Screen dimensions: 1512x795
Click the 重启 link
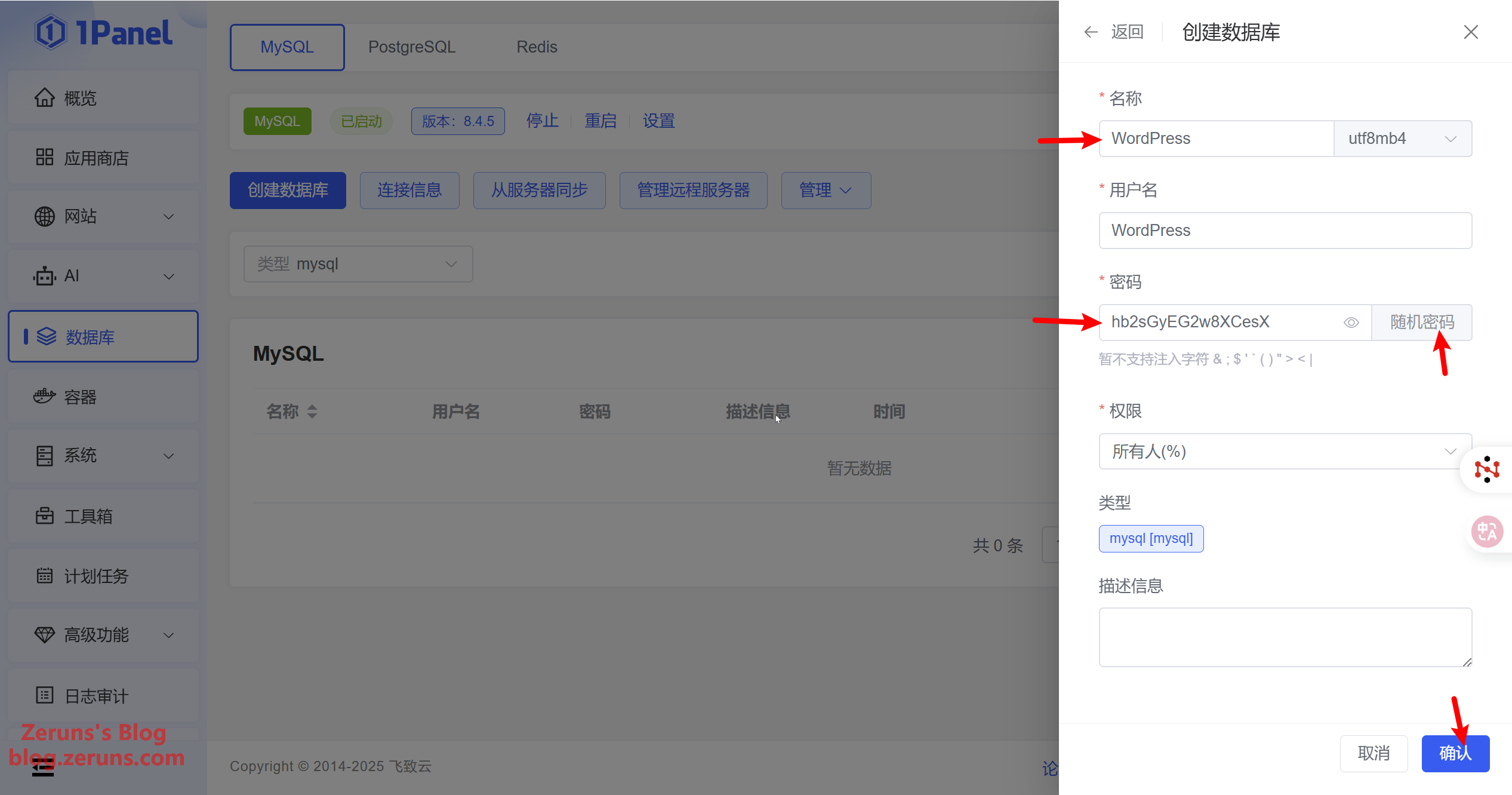click(x=600, y=121)
